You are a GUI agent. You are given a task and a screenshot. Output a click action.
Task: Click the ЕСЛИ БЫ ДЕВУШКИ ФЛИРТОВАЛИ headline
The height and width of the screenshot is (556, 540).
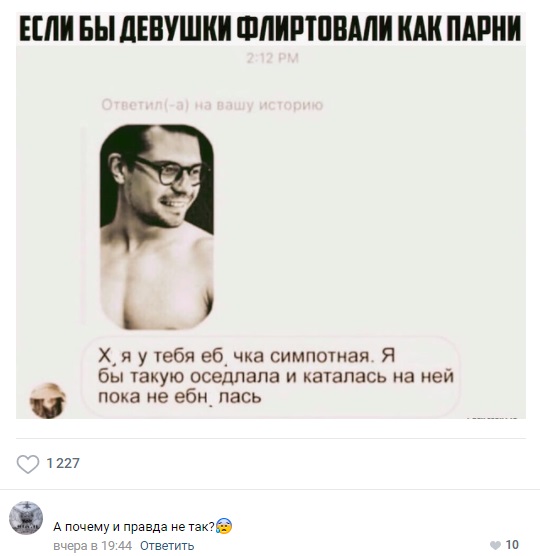click(x=271, y=28)
